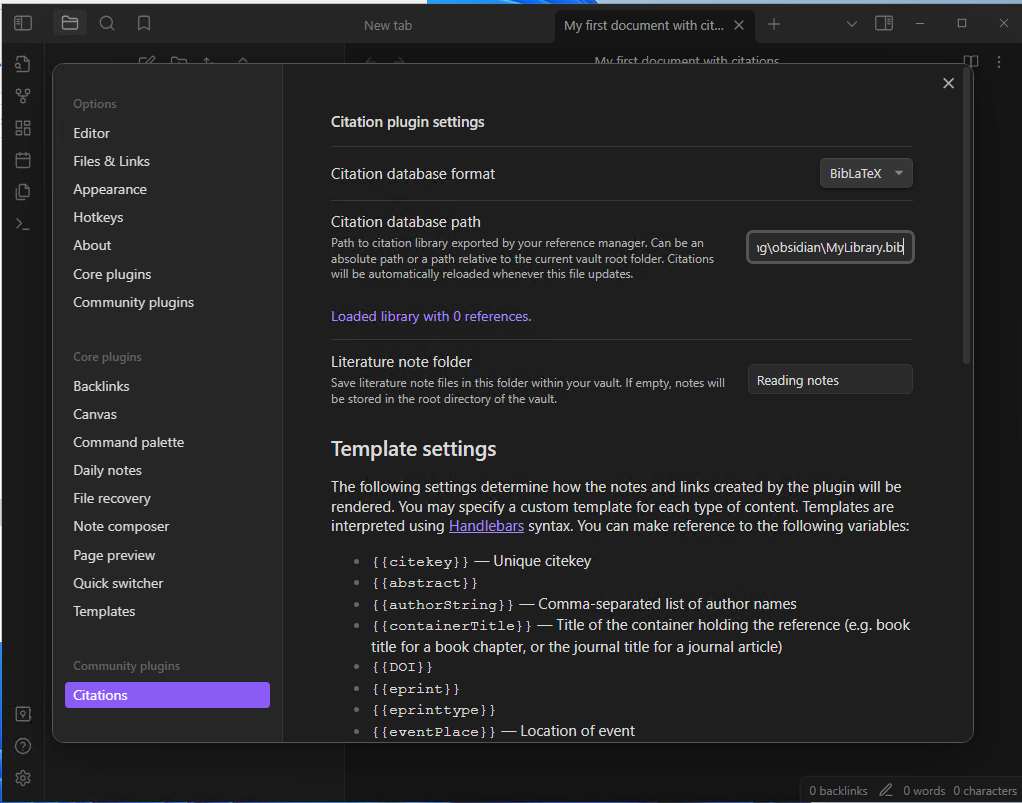Click the '{{authorString}}' variable text
1022x803 pixels.
(x=443, y=605)
